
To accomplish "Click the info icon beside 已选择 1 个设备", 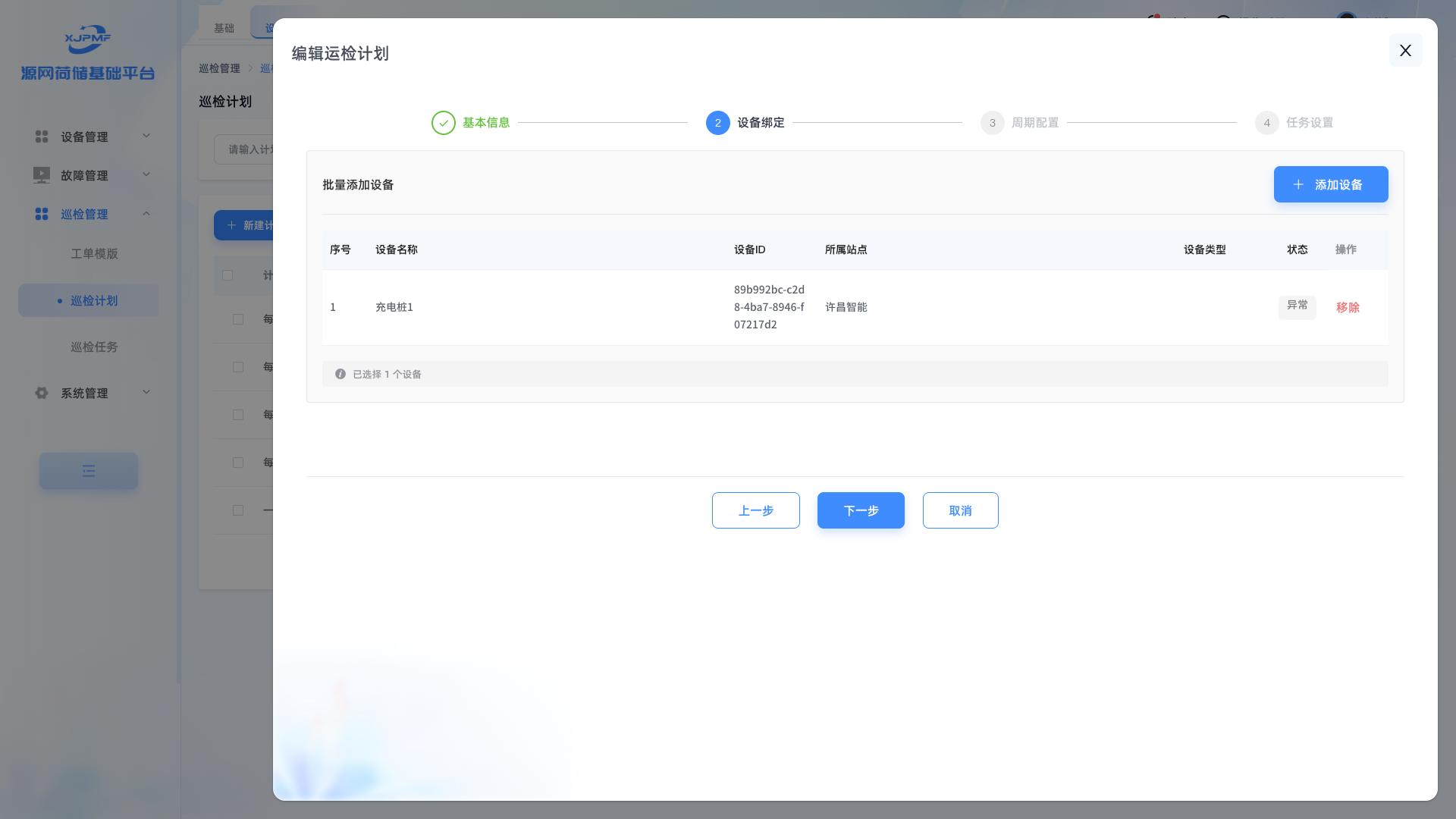I will coord(340,374).
